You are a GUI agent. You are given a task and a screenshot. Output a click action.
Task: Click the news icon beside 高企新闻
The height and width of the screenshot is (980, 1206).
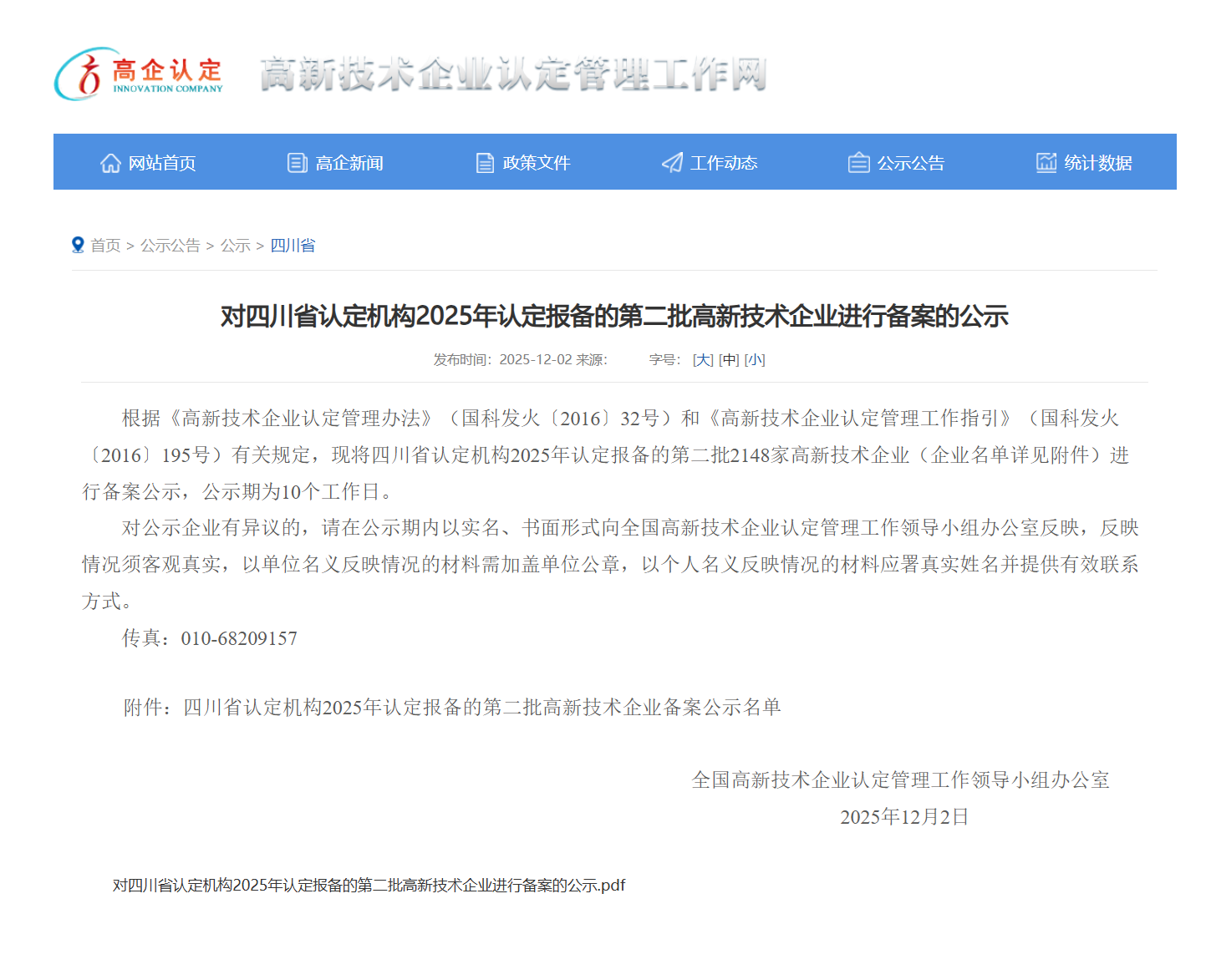click(x=297, y=163)
